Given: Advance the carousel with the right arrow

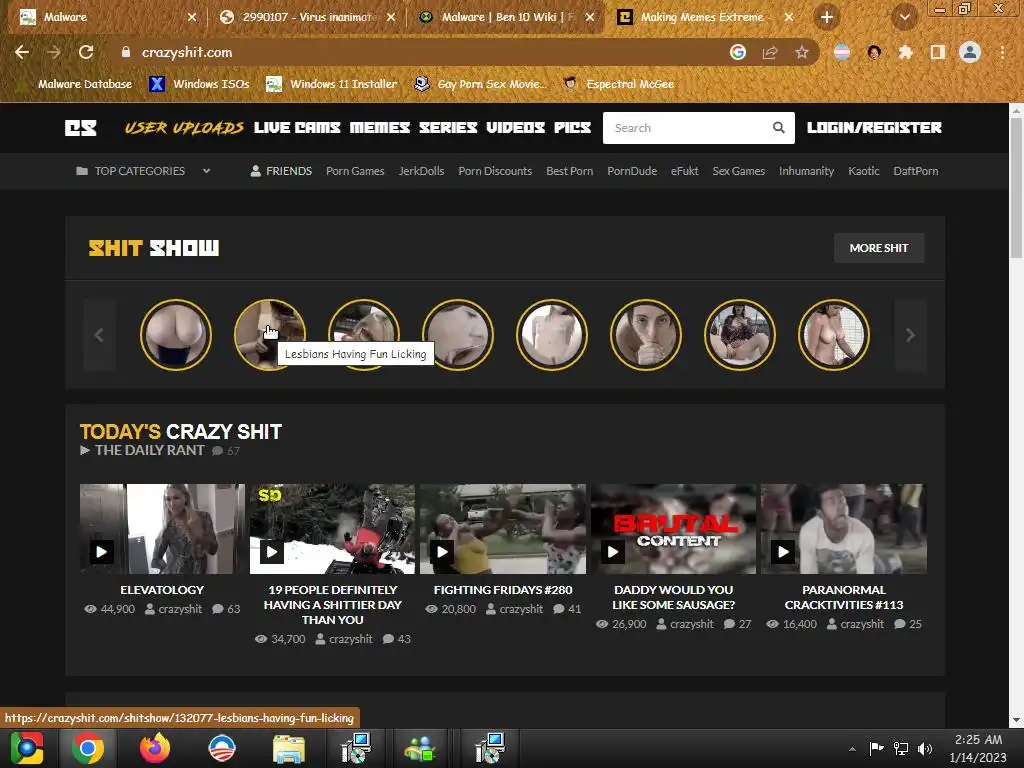Looking at the screenshot, I should click(910, 335).
